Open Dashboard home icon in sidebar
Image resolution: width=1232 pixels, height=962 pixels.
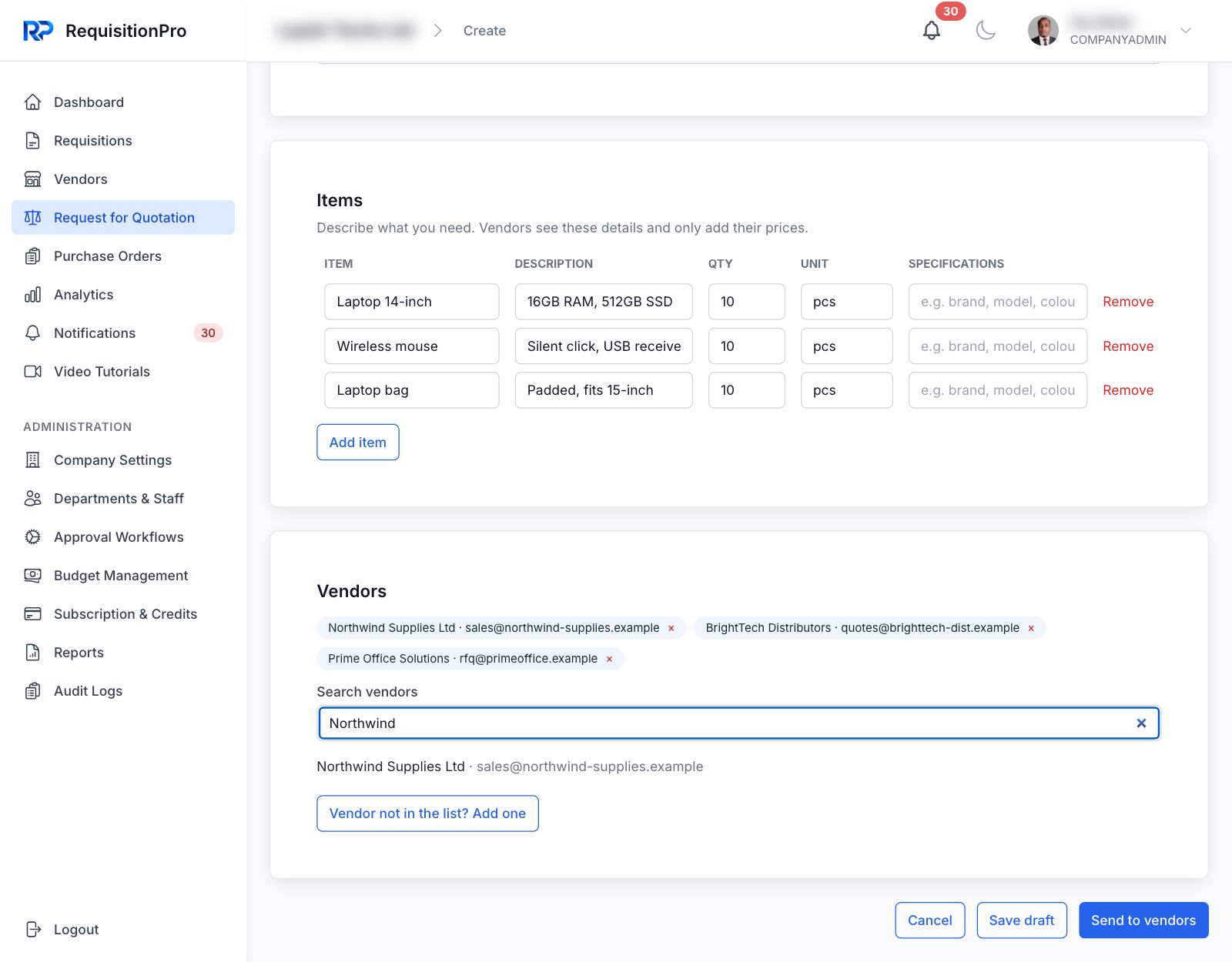(32, 102)
